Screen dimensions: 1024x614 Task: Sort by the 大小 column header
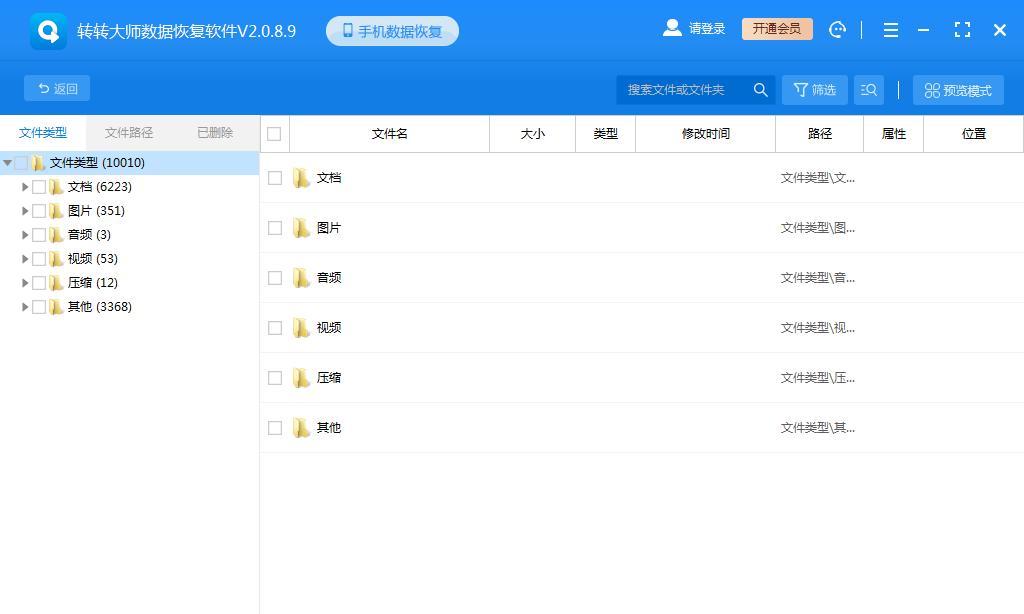(x=532, y=134)
